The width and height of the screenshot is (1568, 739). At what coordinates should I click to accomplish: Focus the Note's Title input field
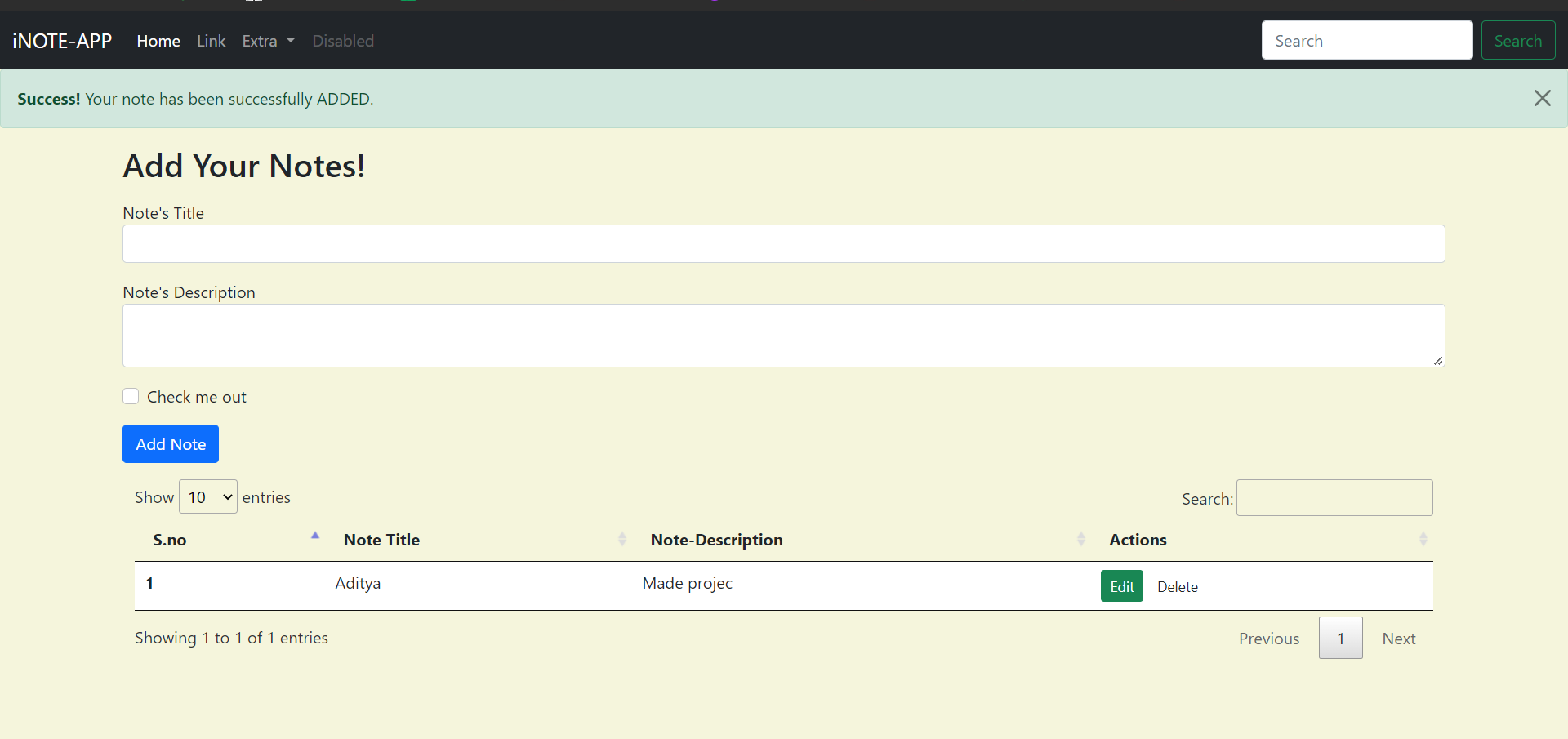coord(784,243)
